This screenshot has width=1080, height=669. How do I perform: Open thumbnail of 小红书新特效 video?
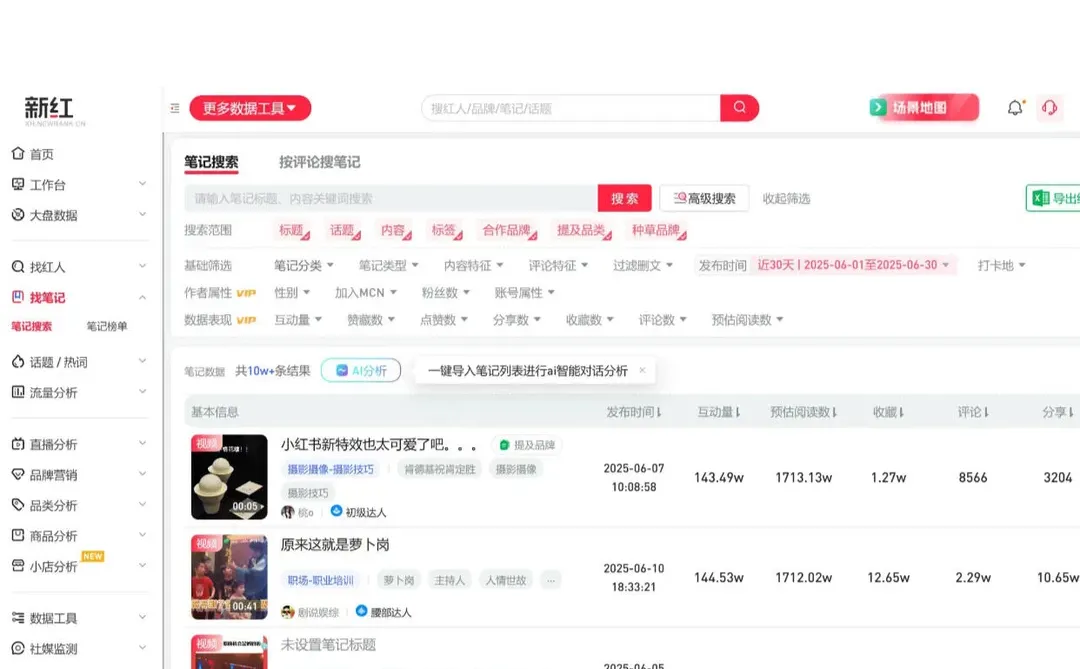tap(229, 477)
